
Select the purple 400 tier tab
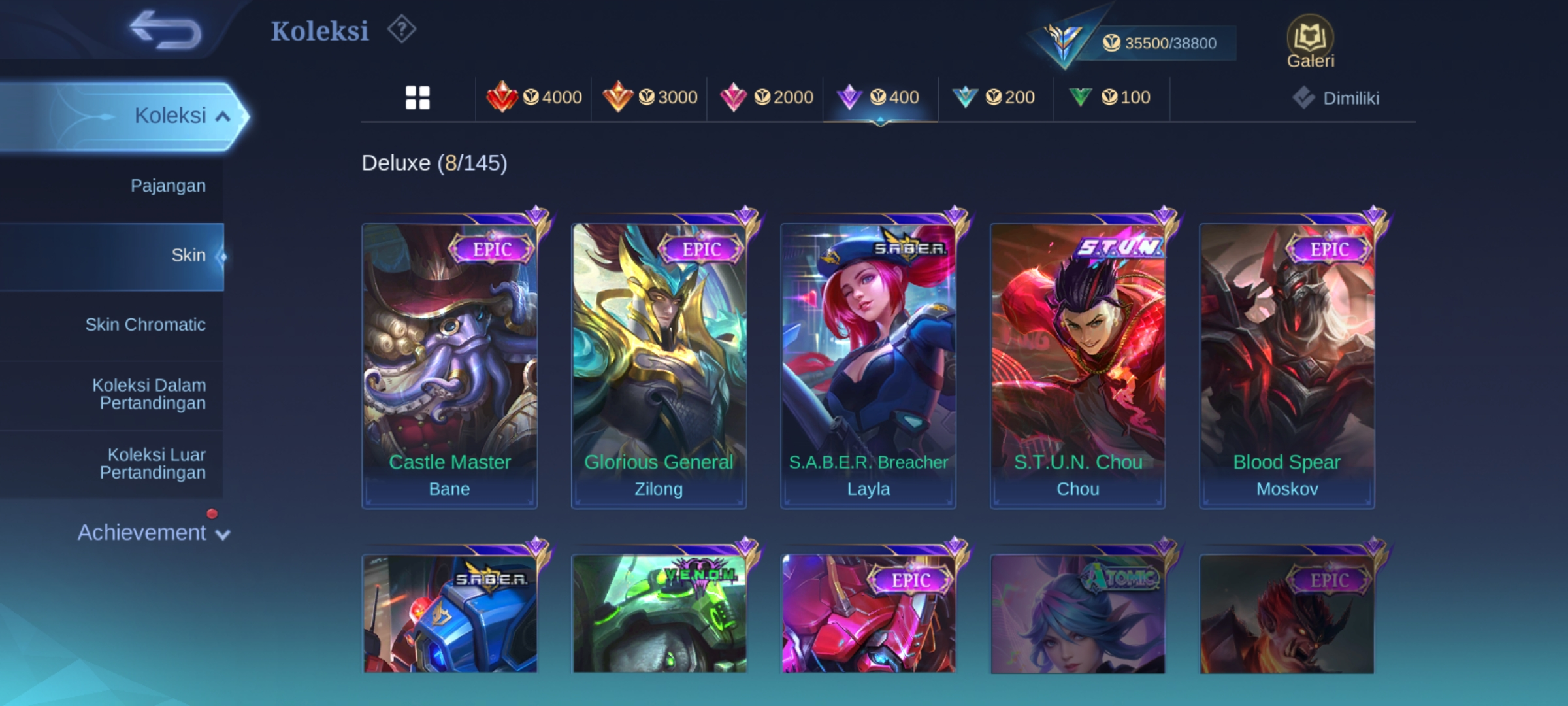(x=881, y=97)
